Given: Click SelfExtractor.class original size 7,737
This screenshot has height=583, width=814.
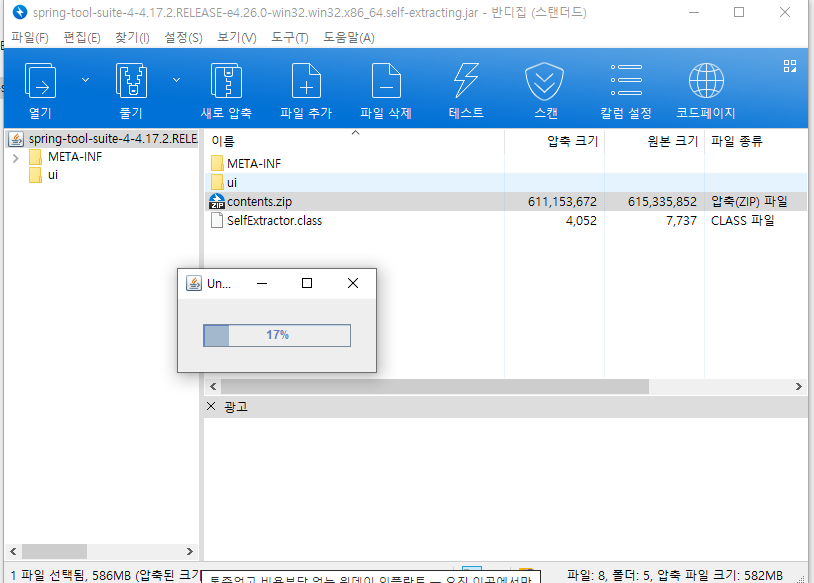Looking at the screenshot, I should point(681,221).
